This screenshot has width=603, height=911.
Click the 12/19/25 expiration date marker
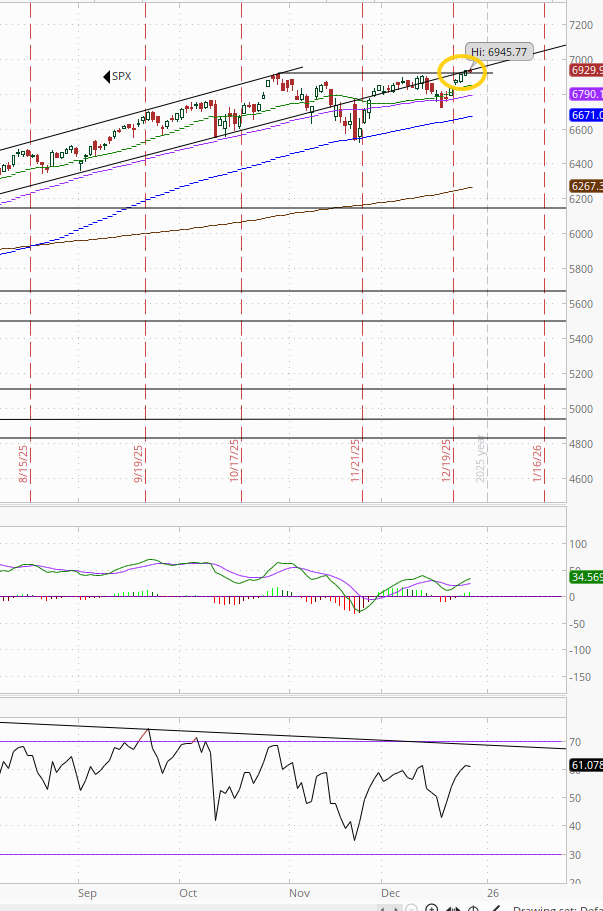(x=446, y=461)
